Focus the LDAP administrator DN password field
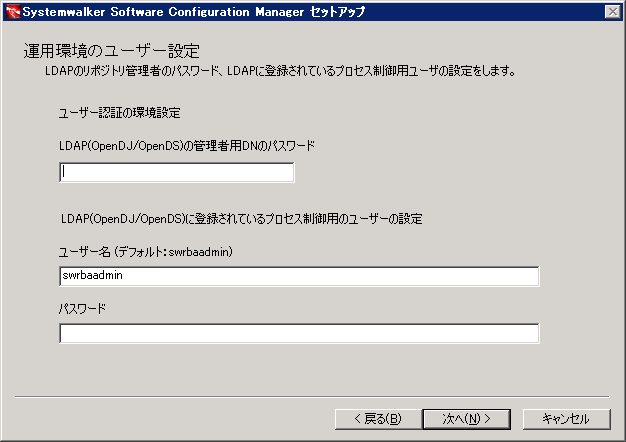This screenshot has width=626, height=442. 177,172
